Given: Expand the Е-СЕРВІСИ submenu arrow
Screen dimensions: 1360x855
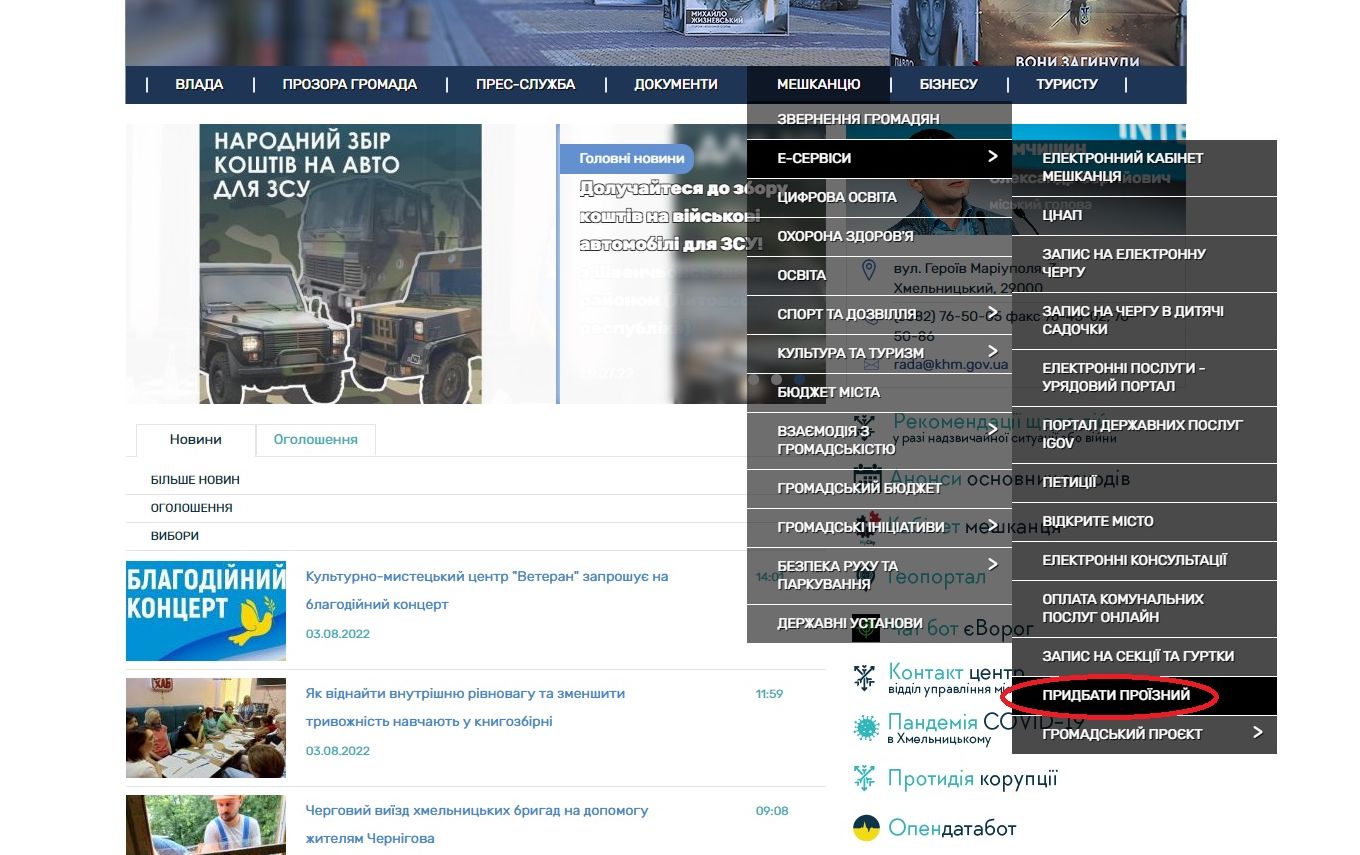Looking at the screenshot, I should click(x=992, y=157).
